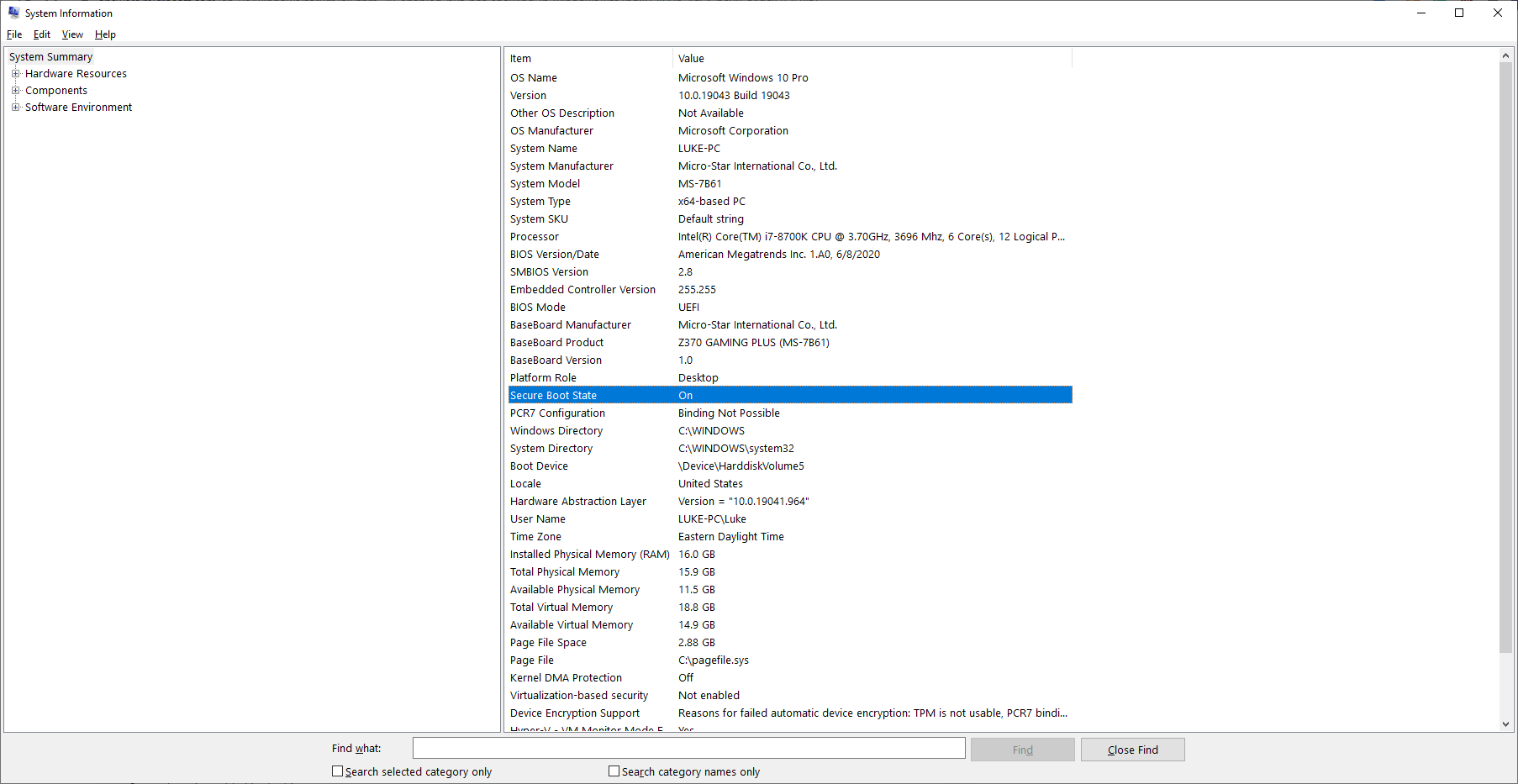Select the OS Manufacturer row

(790, 131)
